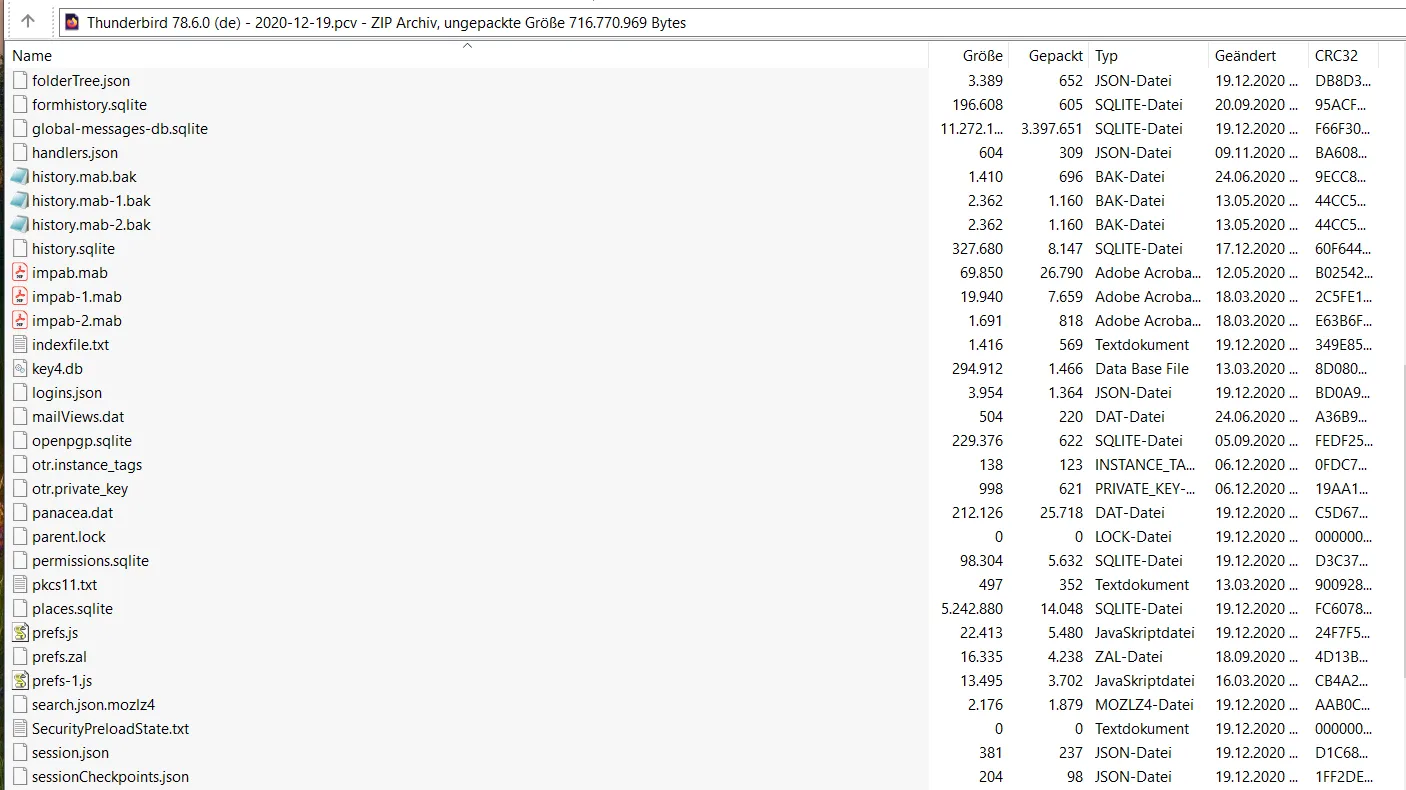The height and width of the screenshot is (790, 1406).
Task: Click the history.sqlite file icon
Action: click(20, 248)
